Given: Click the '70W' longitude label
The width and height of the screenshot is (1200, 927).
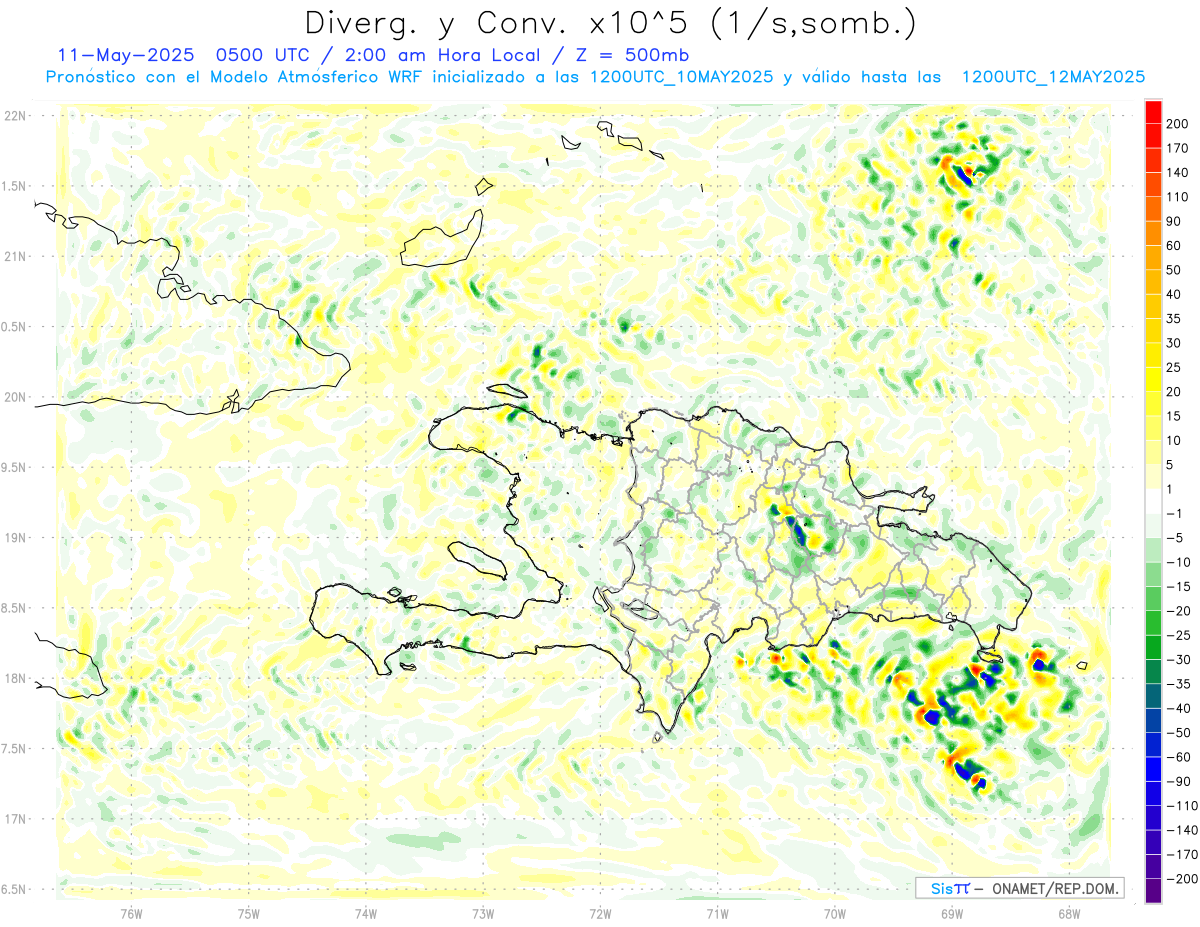Looking at the screenshot, I should [x=834, y=913].
